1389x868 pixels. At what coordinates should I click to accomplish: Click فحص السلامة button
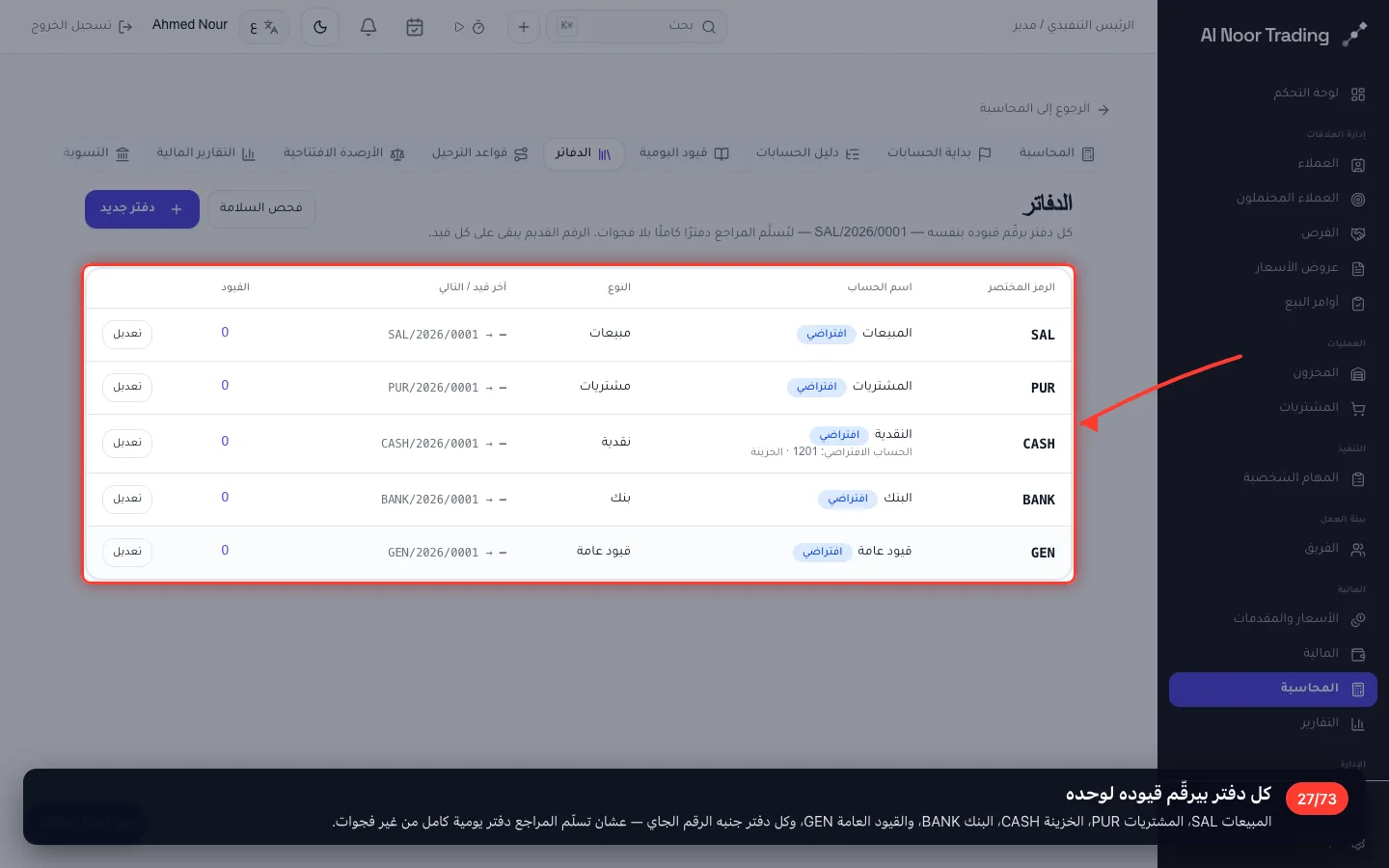[x=261, y=208]
